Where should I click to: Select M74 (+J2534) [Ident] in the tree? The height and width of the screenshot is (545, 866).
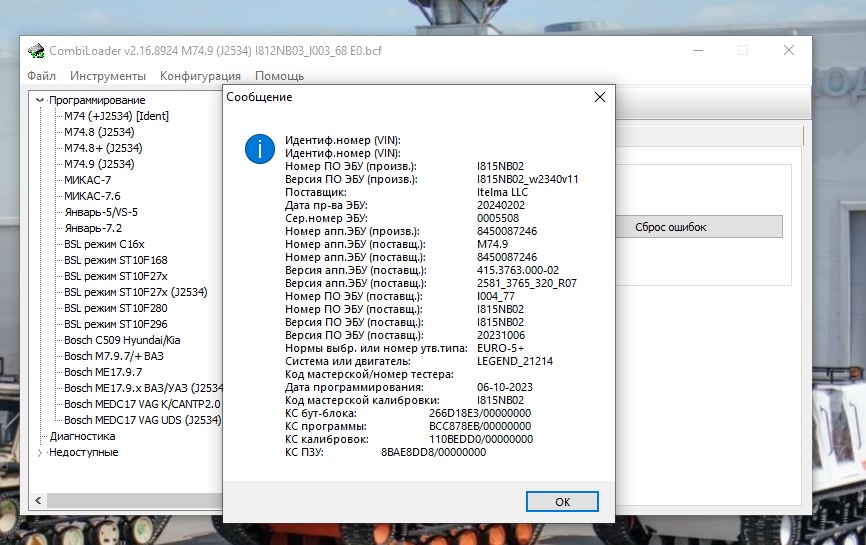(116, 116)
